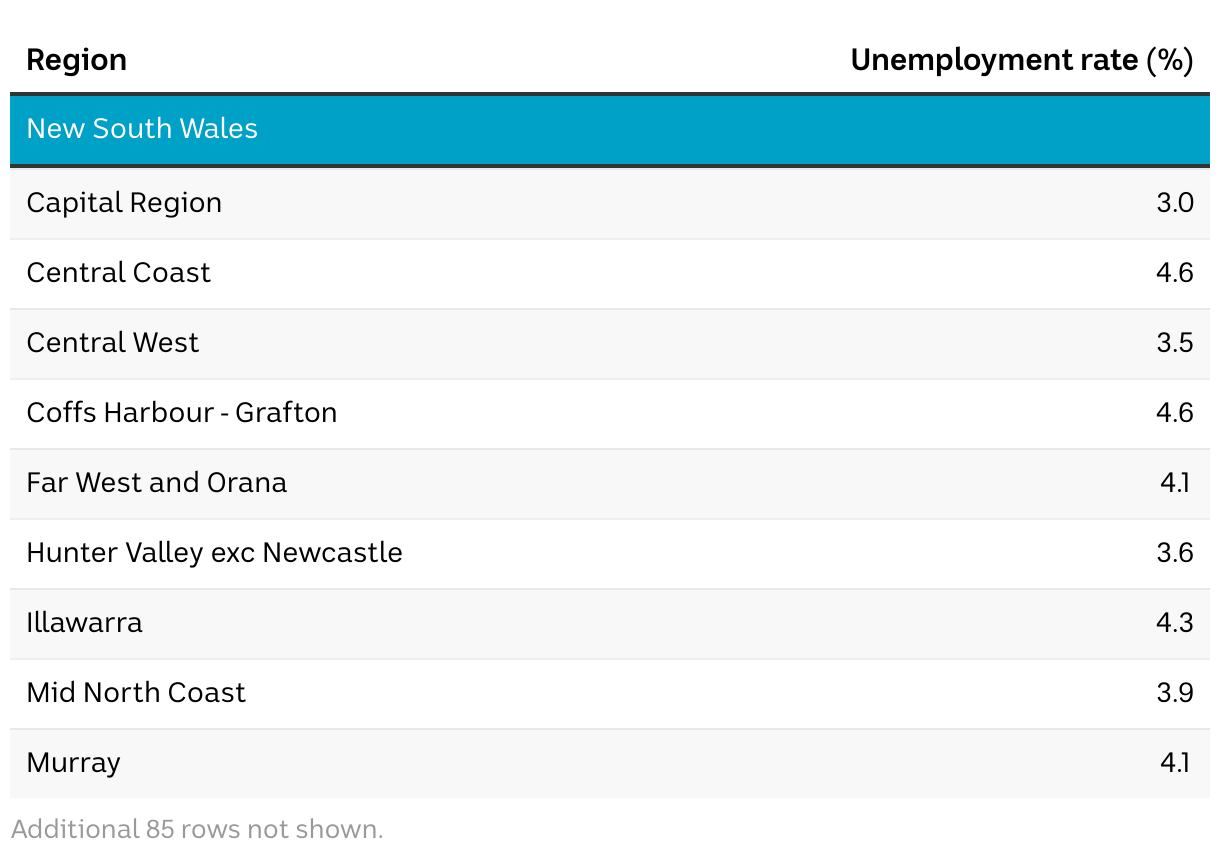Select the Capital Region row label
This screenshot has width=1220, height=854.
coord(124,203)
